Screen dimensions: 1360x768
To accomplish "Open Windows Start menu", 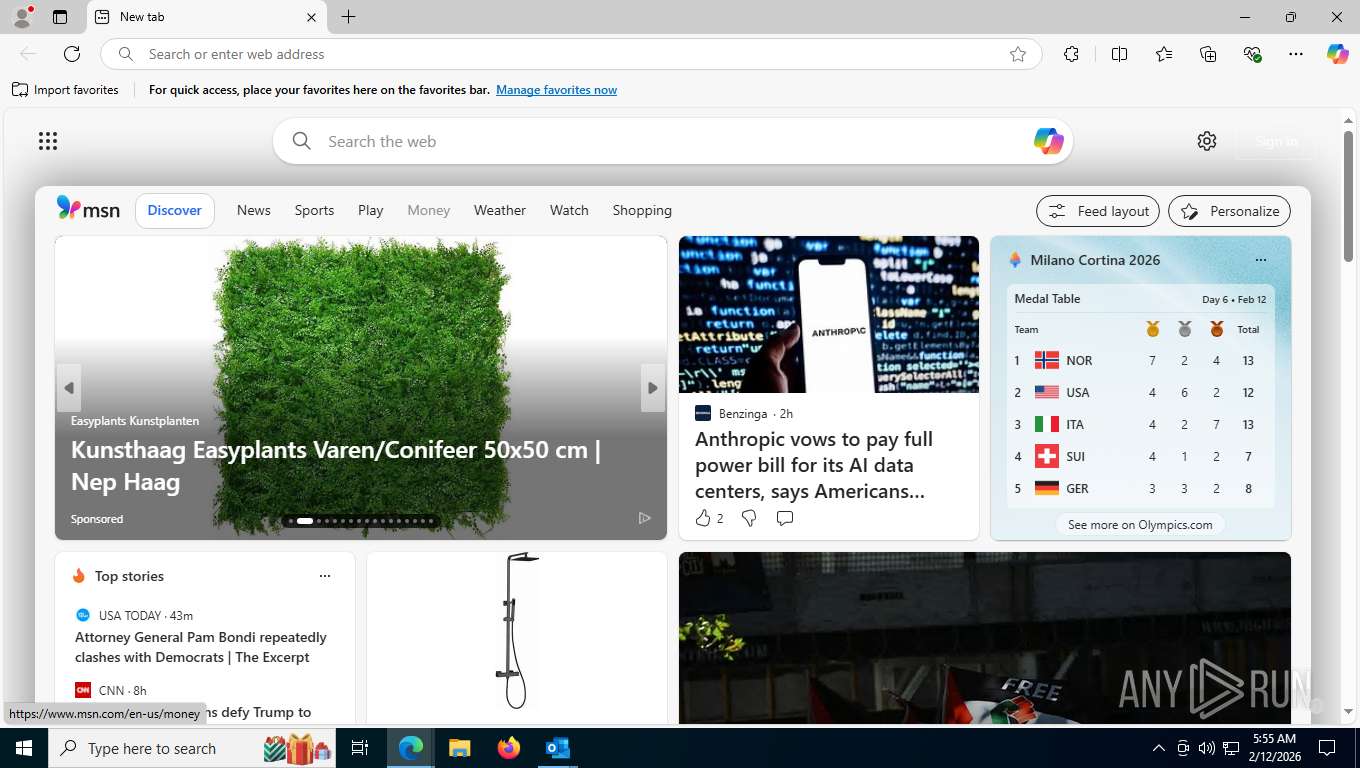I will coord(24,748).
